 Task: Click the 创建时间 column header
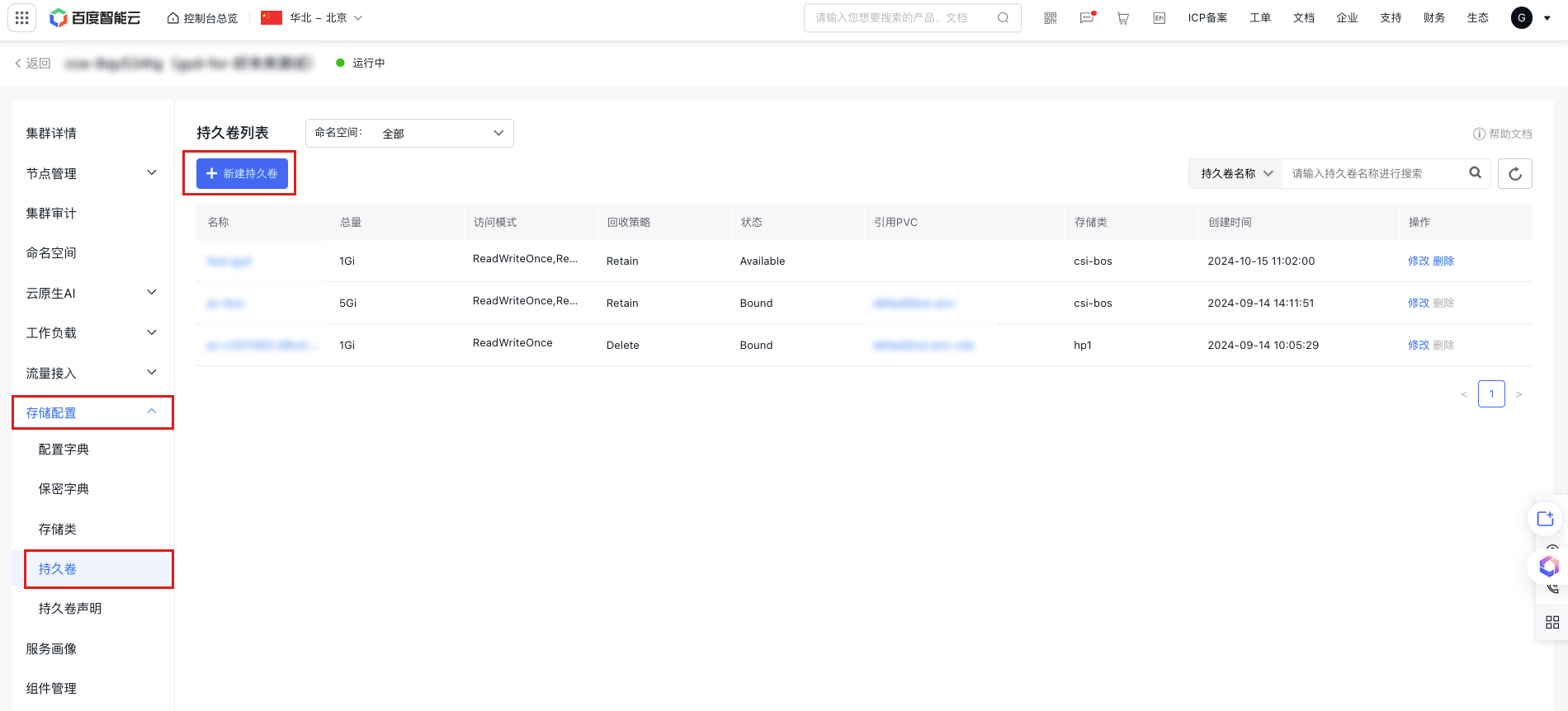[1230, 223]
